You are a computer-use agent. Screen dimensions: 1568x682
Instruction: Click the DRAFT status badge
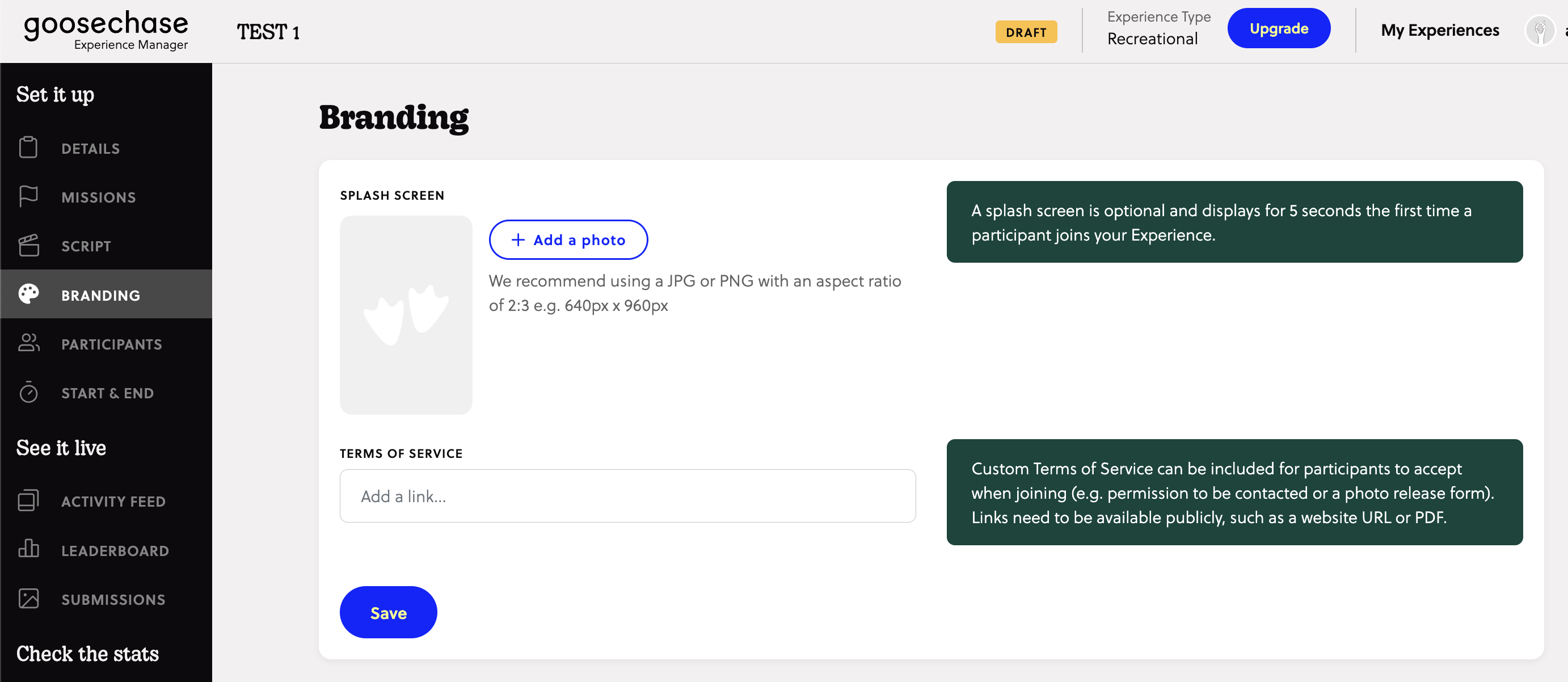[x=1026, y=32]
